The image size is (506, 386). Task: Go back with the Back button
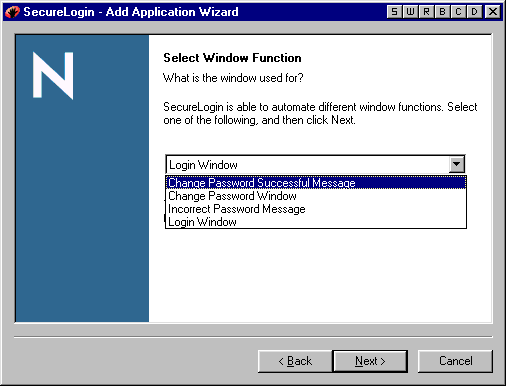tap(295, 361)
